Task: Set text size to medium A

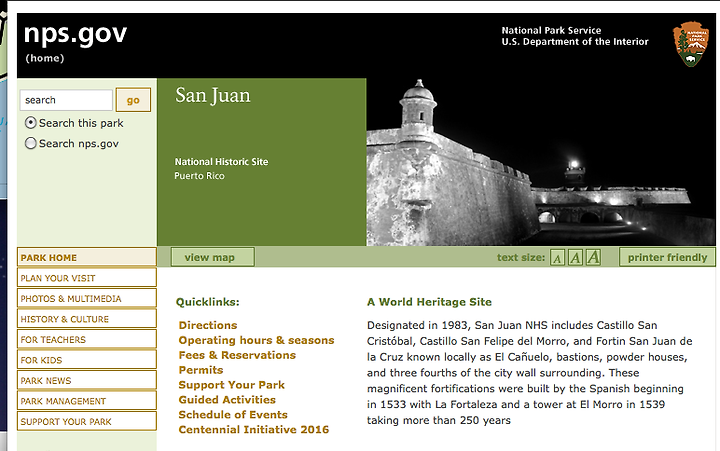Action: (575, 258)
